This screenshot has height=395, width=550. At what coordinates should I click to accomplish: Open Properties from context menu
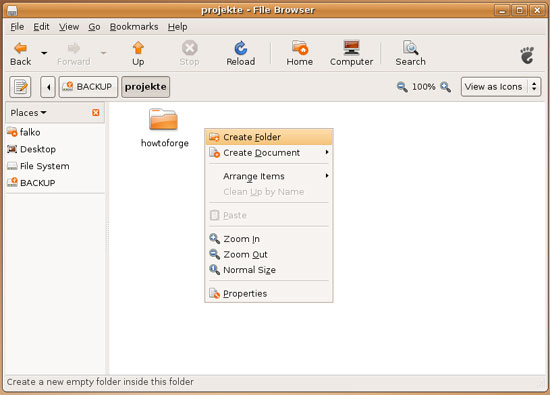coord(269,293)
